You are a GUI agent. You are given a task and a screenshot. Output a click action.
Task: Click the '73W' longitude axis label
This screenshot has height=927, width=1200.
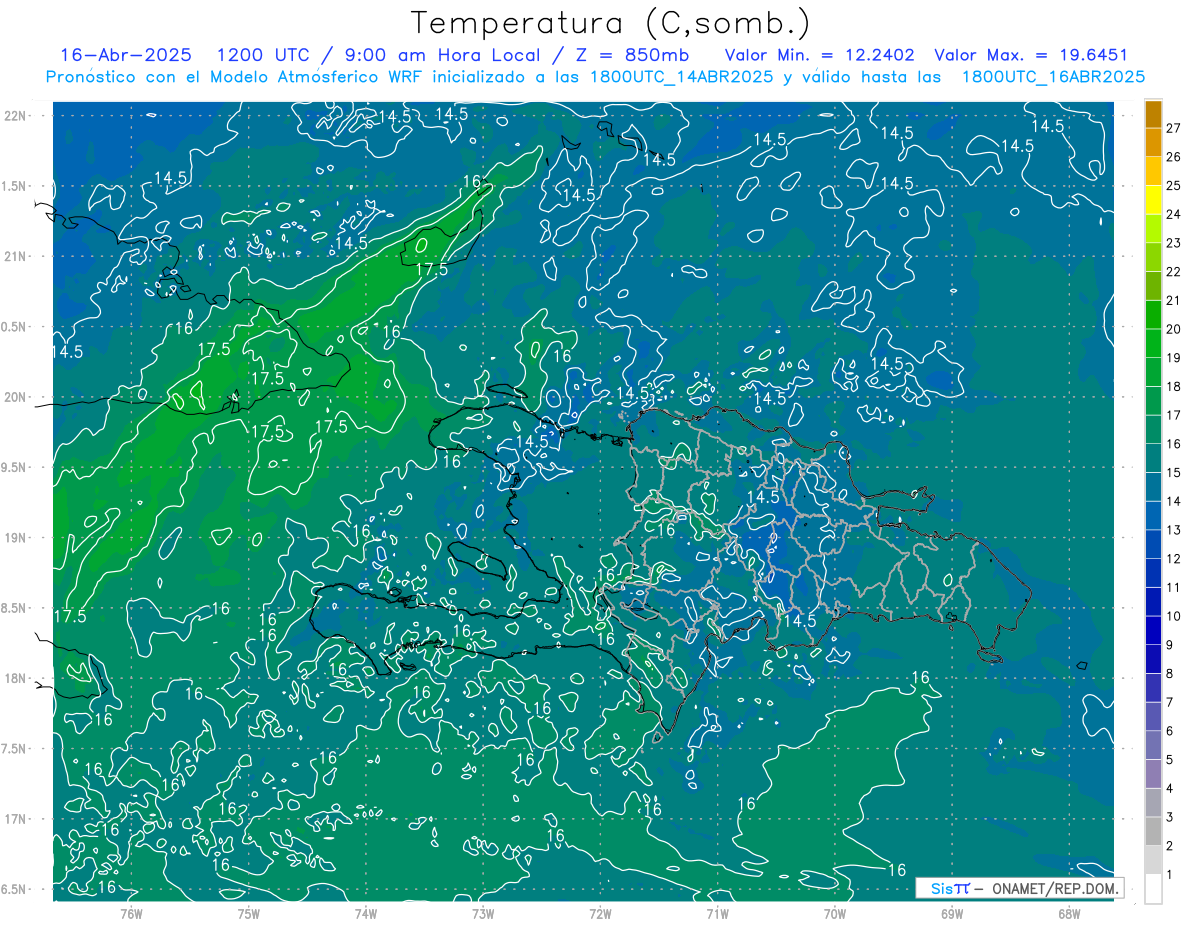(x=483, y=913)
